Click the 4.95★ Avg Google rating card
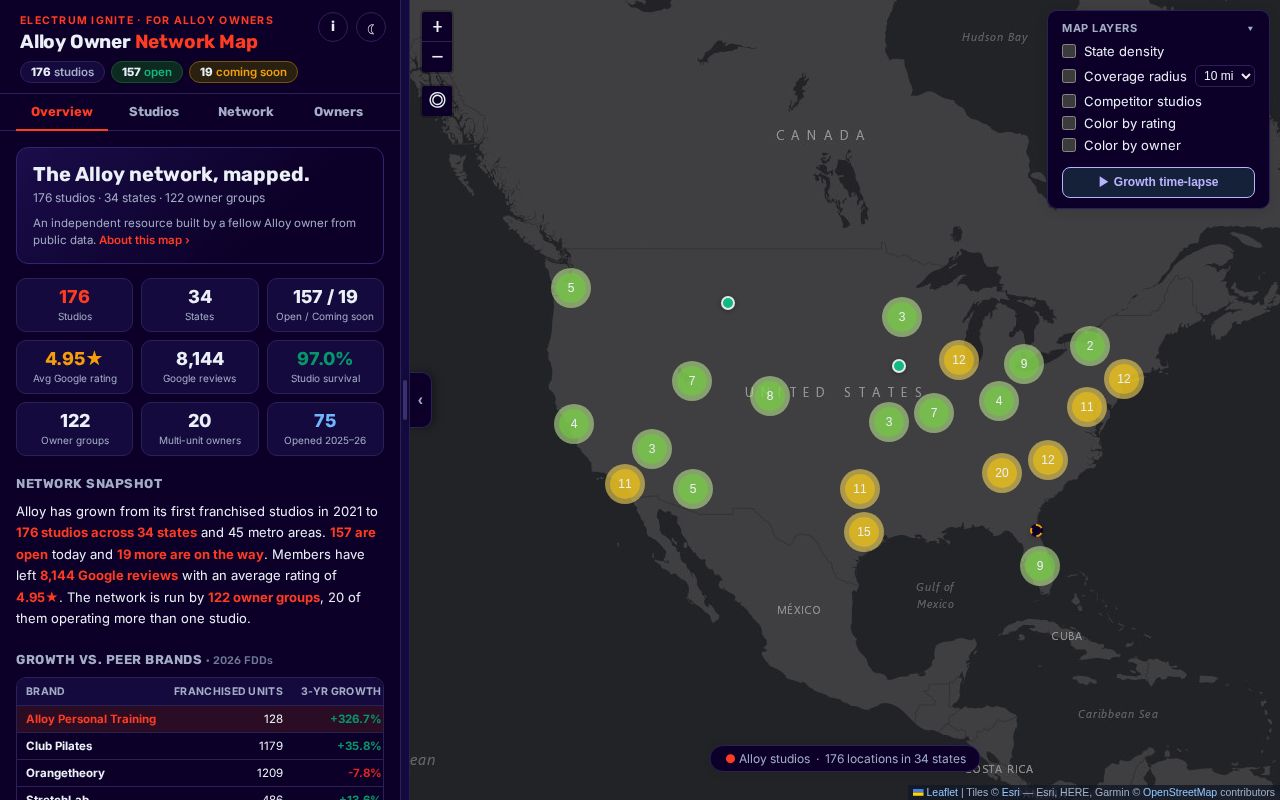This screenshot has width=1280, height=800. pos(75,367)
